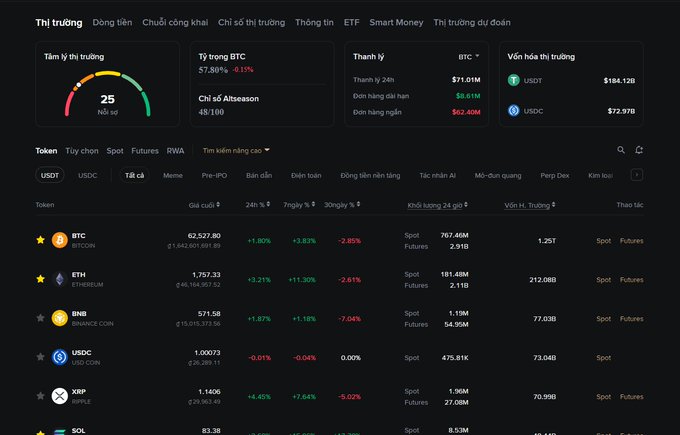Viewport: 680px width, 435px height.
Task: Click the Chỉ số Altseason 48/100 value
Action: coord(211,112)
